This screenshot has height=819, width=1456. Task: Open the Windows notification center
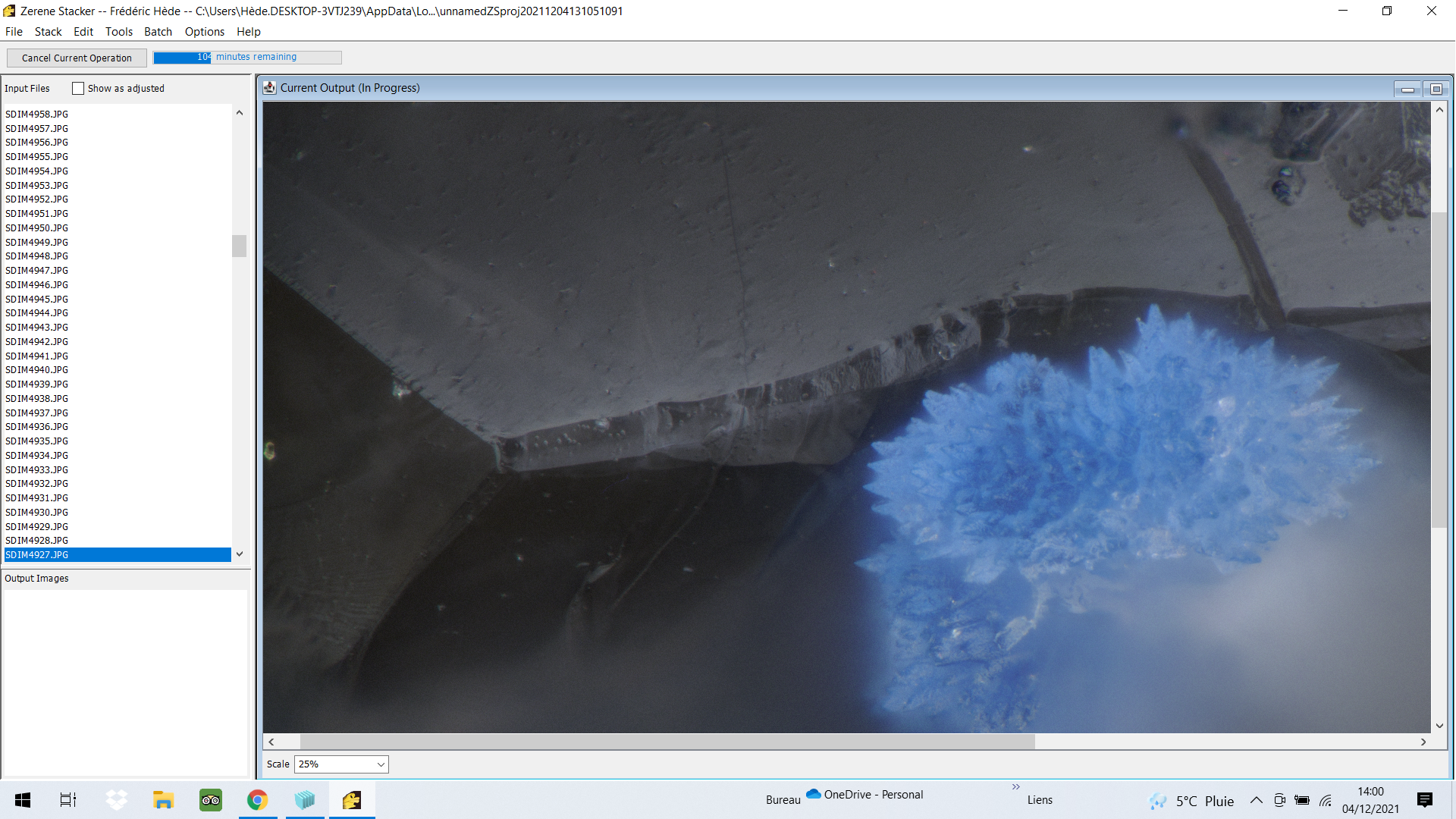pos(1424,800)
